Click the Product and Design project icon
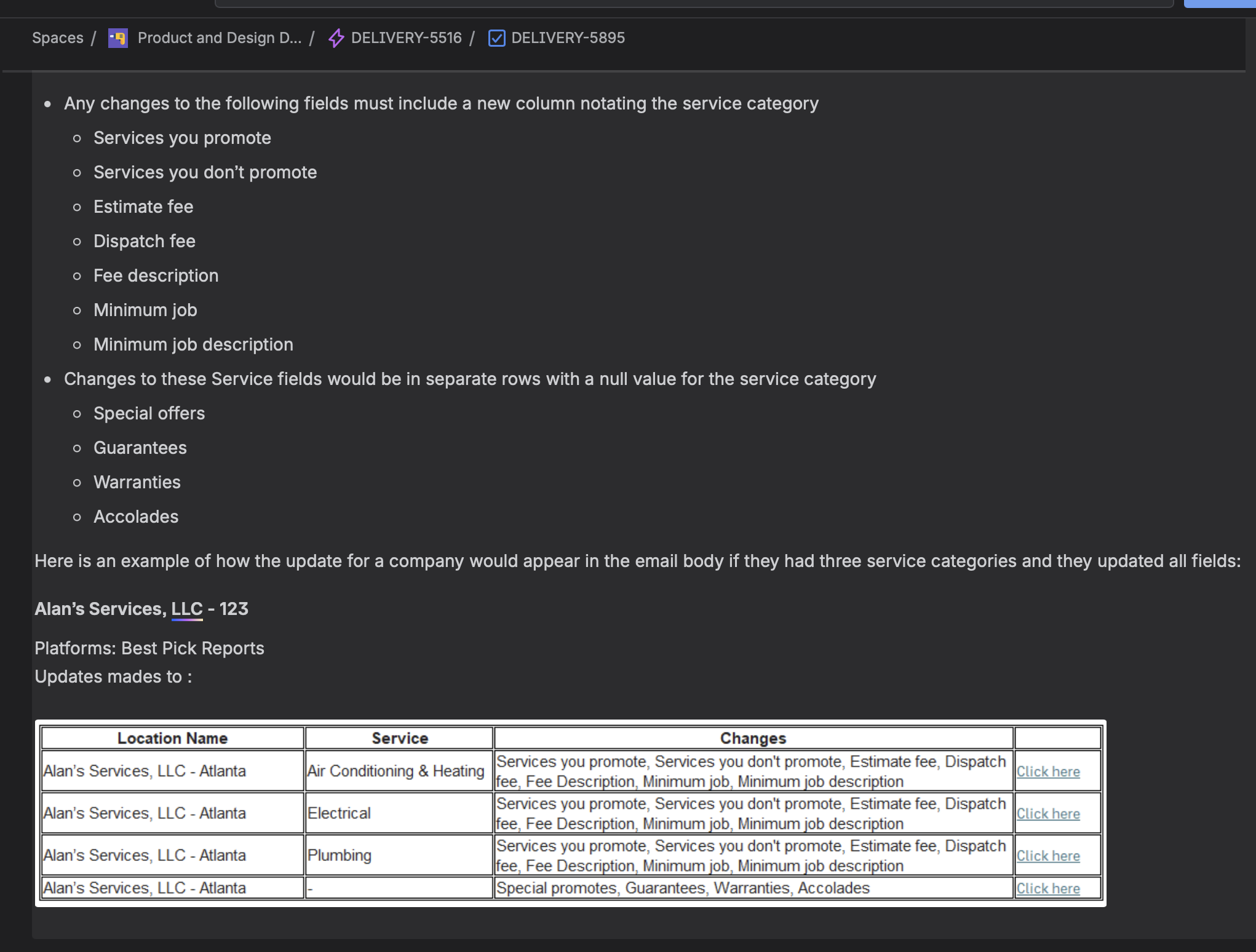This screenshot has width=1256, height=952. click(117, 38)
